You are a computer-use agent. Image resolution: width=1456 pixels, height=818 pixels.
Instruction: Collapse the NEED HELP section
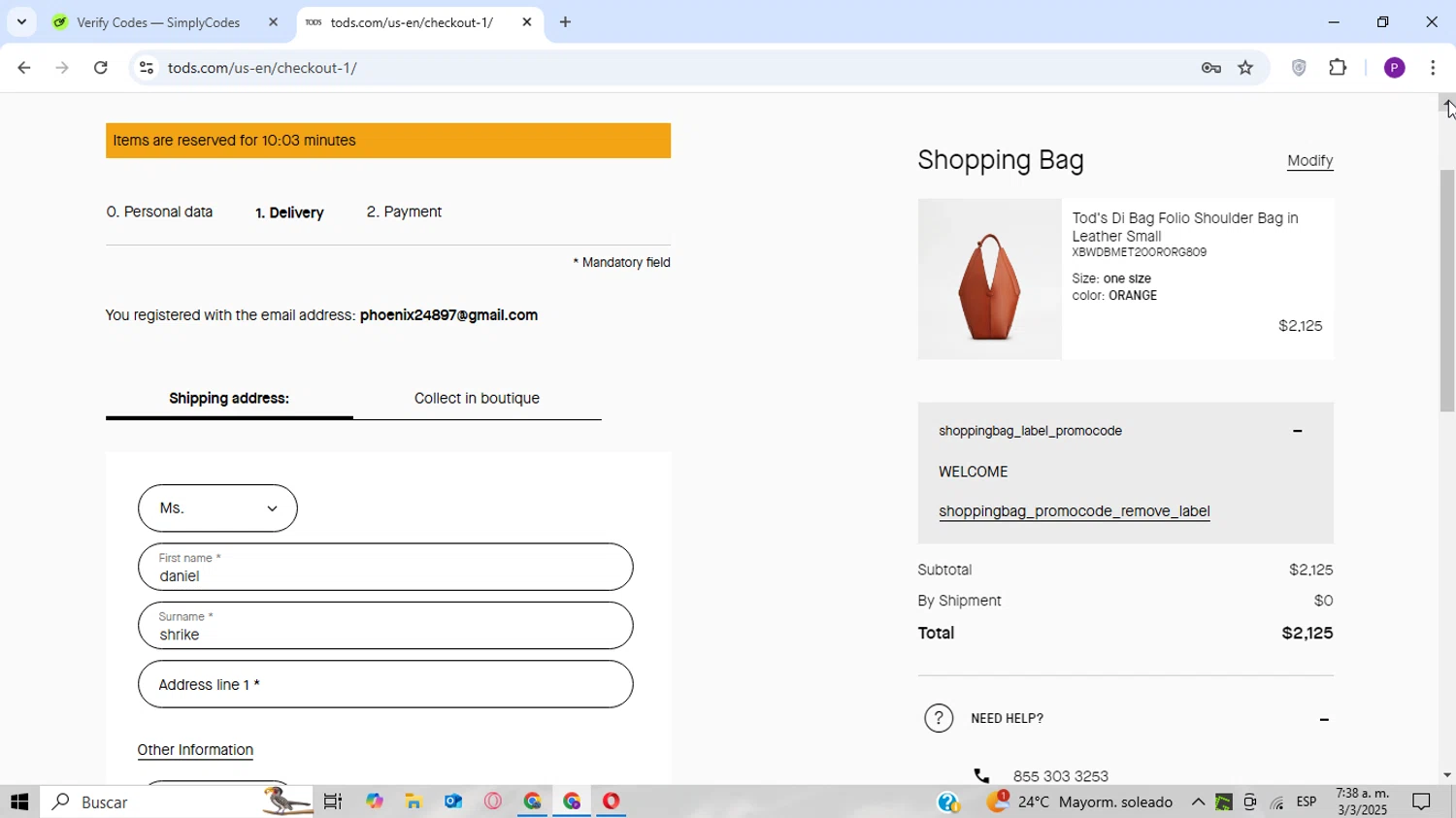(x=1324, y=719)
